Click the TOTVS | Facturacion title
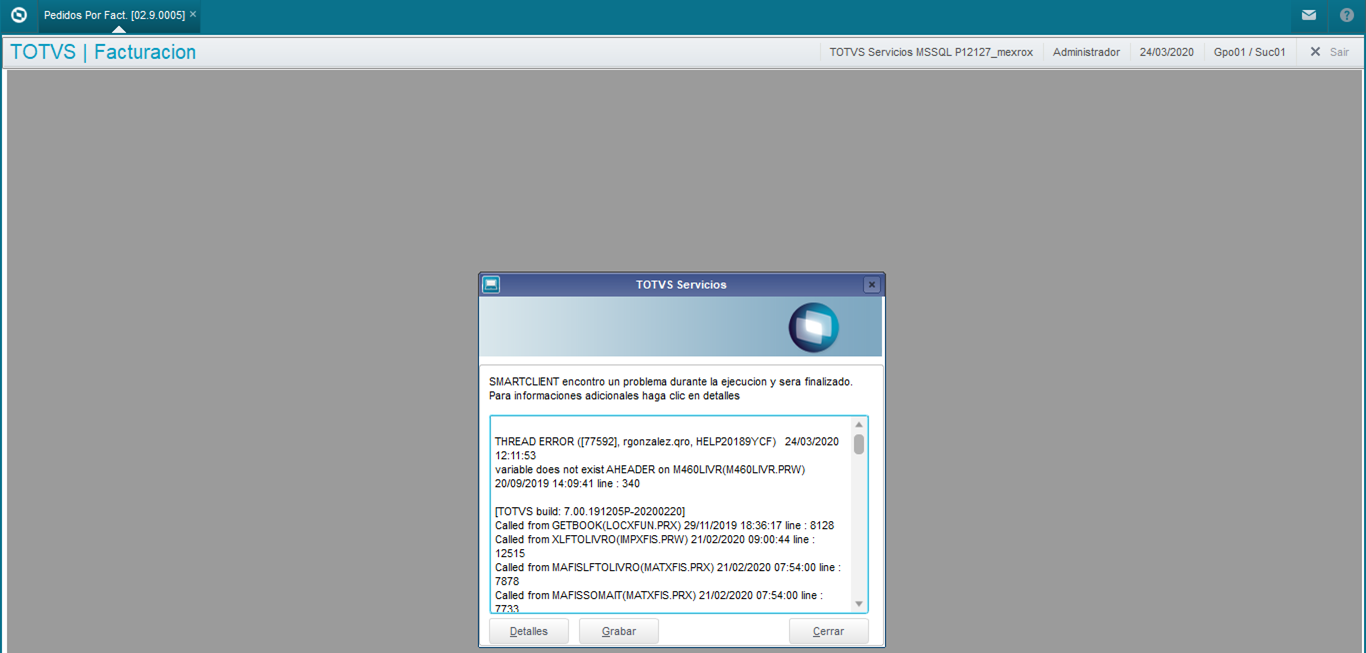This screenshot has height=653, width=1366. [x=103, y=52]
